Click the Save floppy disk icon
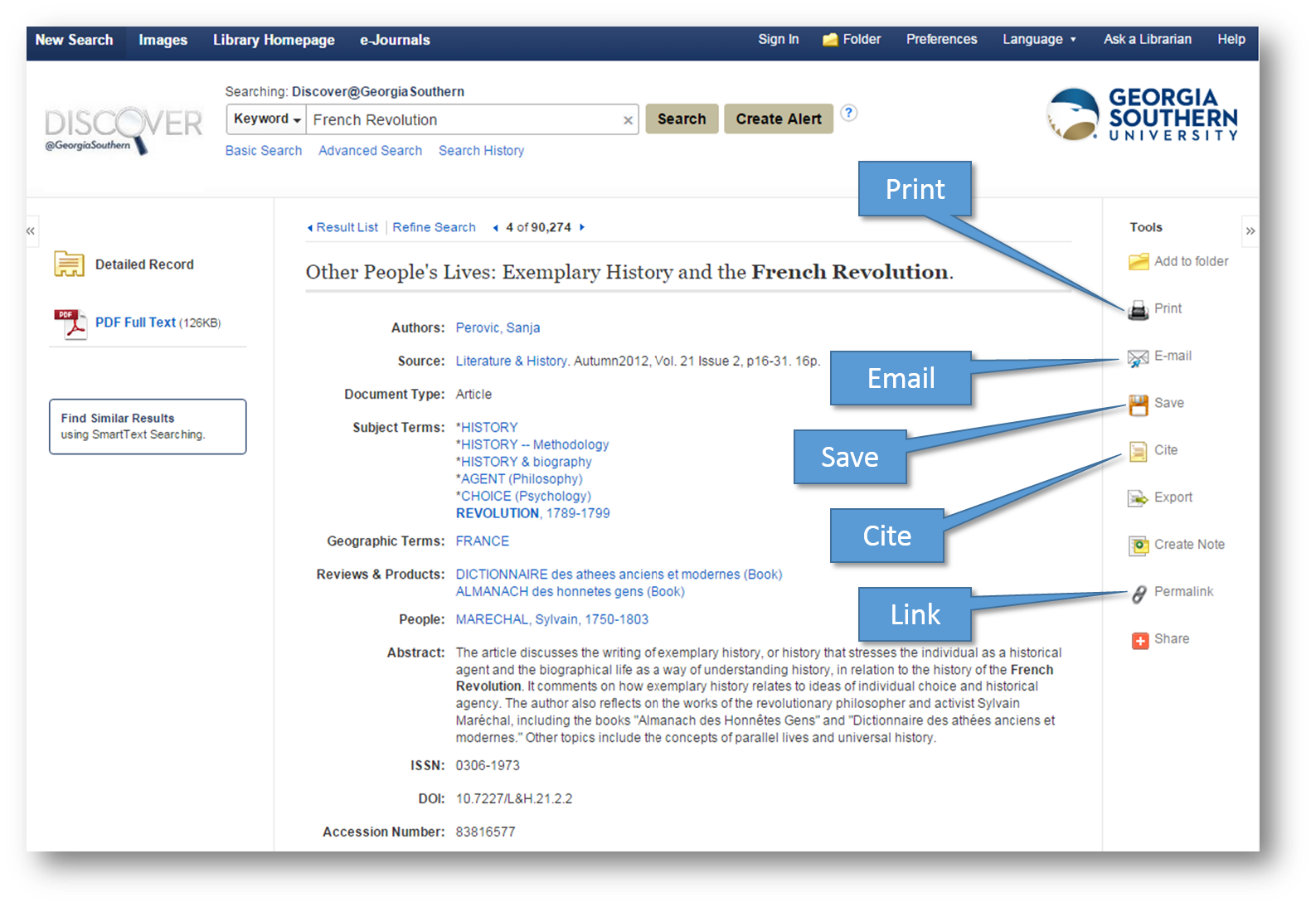 click(1139, 405)
